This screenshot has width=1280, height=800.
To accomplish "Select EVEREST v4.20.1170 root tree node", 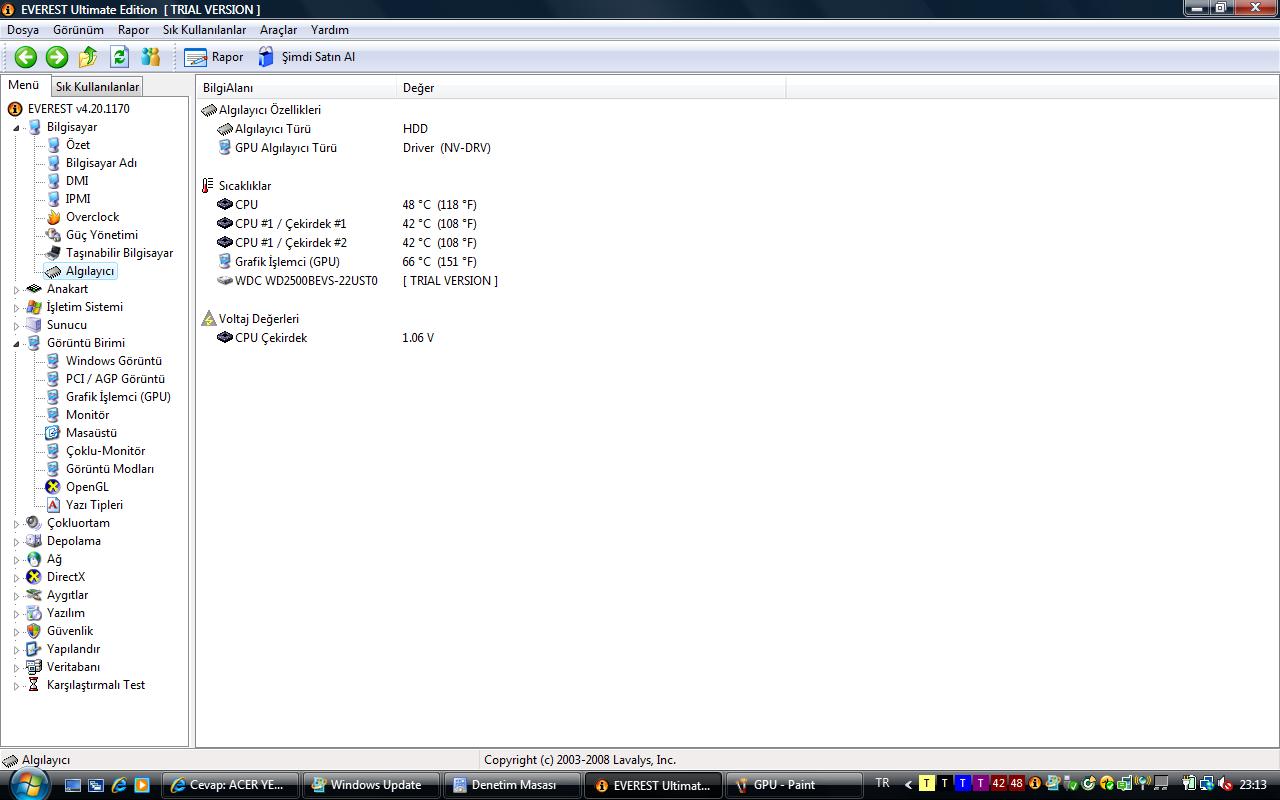I will [78, 109].
